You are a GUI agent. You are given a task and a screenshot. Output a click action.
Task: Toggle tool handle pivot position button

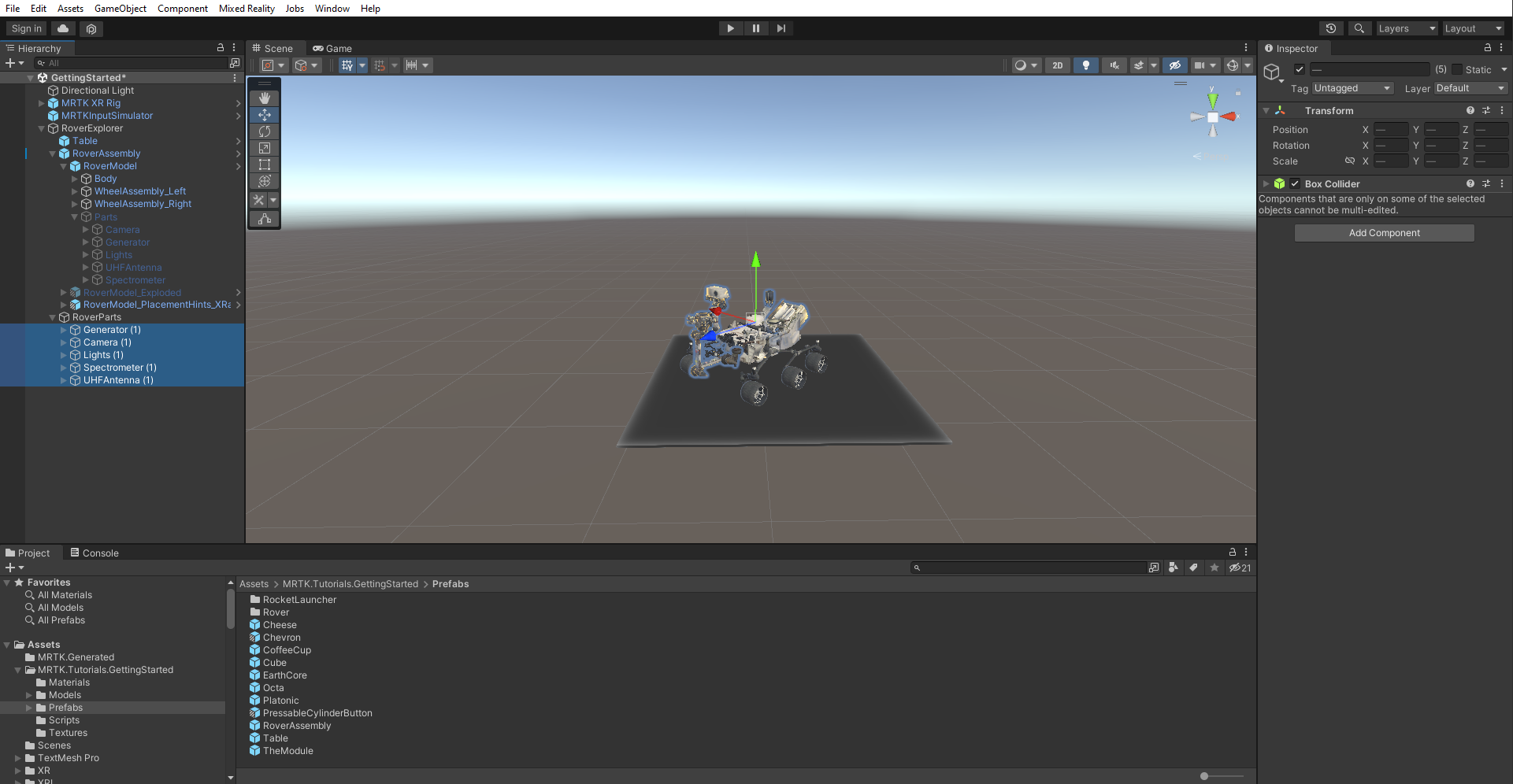coord(274,65)
